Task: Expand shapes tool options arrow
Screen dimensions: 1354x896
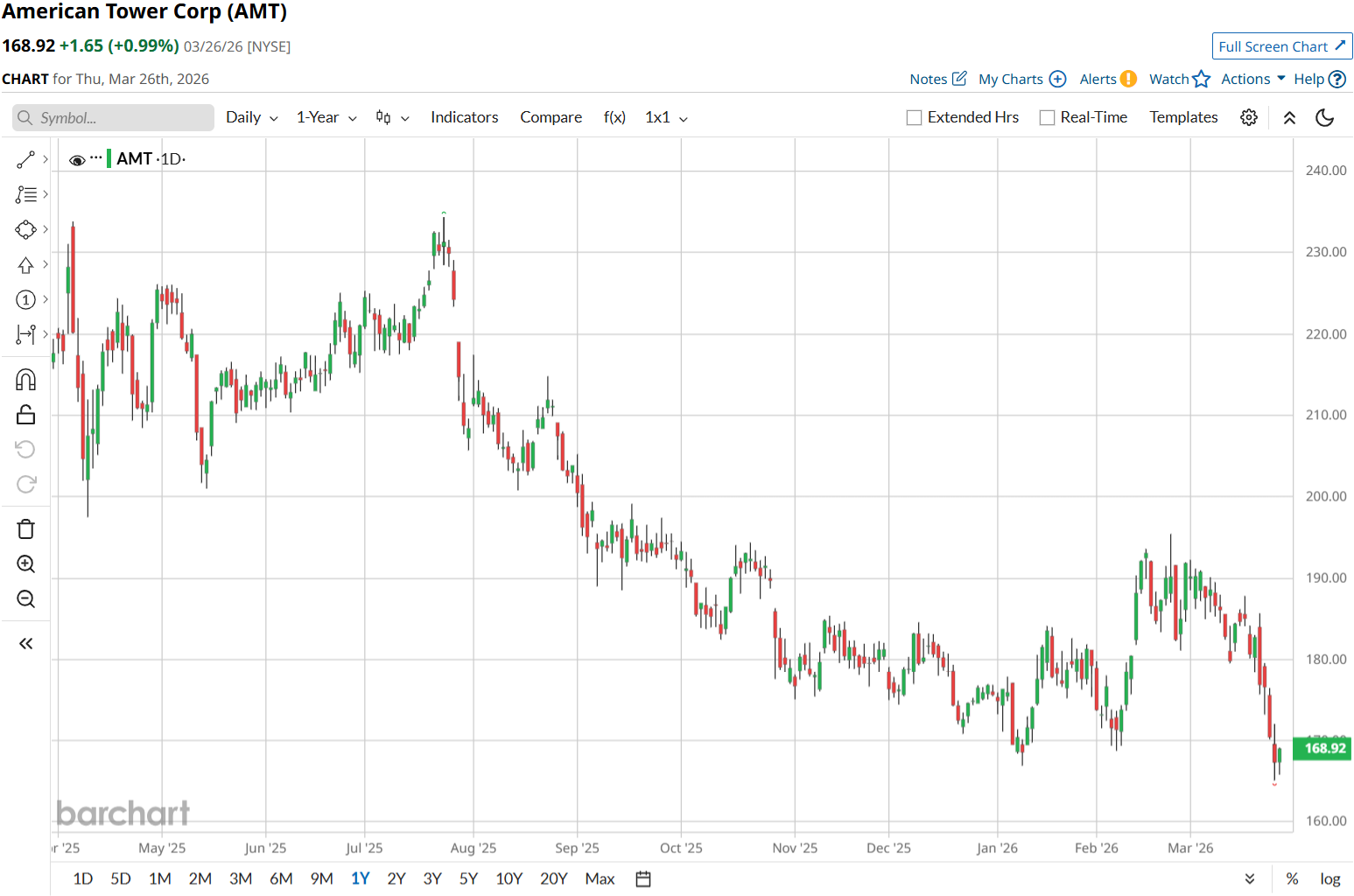Action: tap(46, 229)
